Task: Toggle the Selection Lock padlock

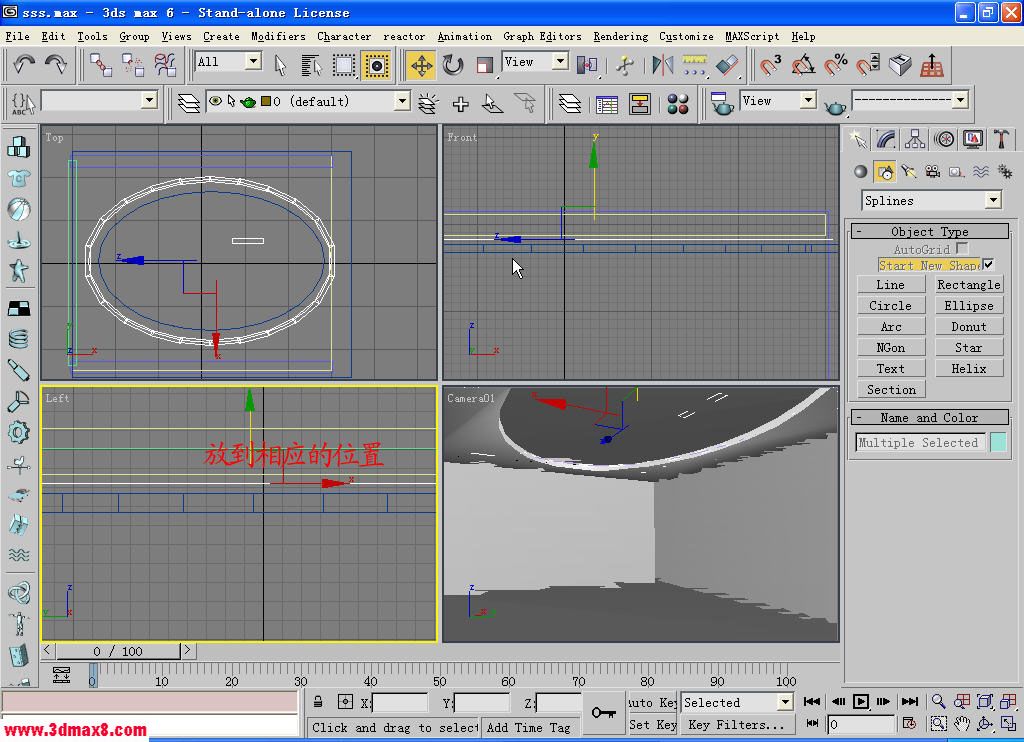Action: point(317,702)
